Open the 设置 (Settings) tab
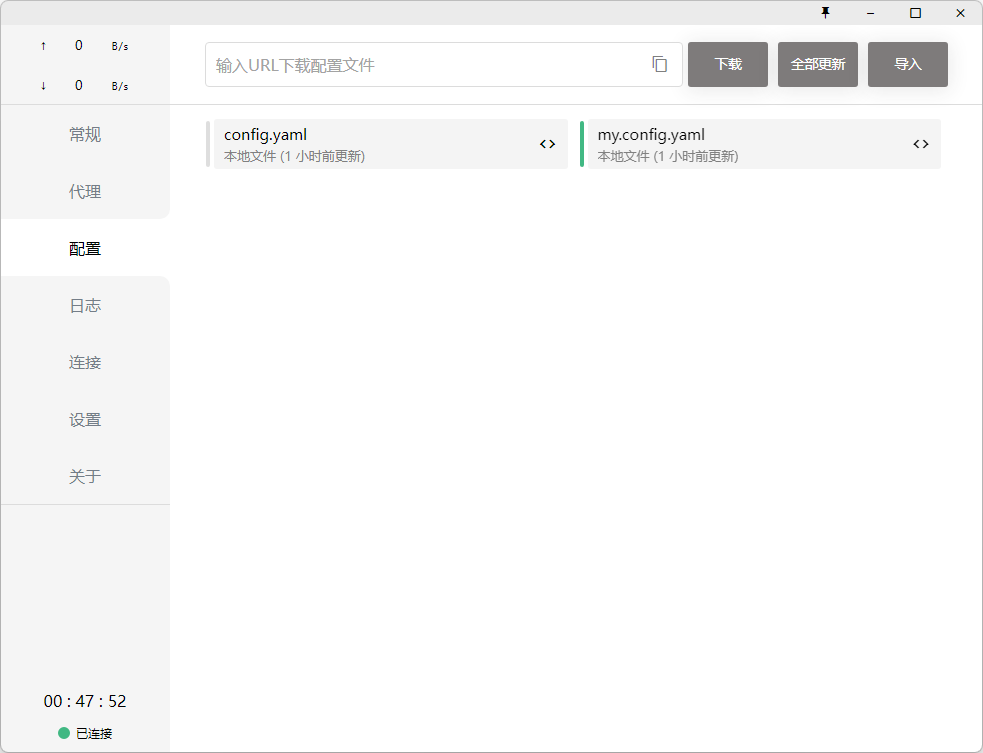983x753 pixels. pyautogui.click(x=85, y=420)
